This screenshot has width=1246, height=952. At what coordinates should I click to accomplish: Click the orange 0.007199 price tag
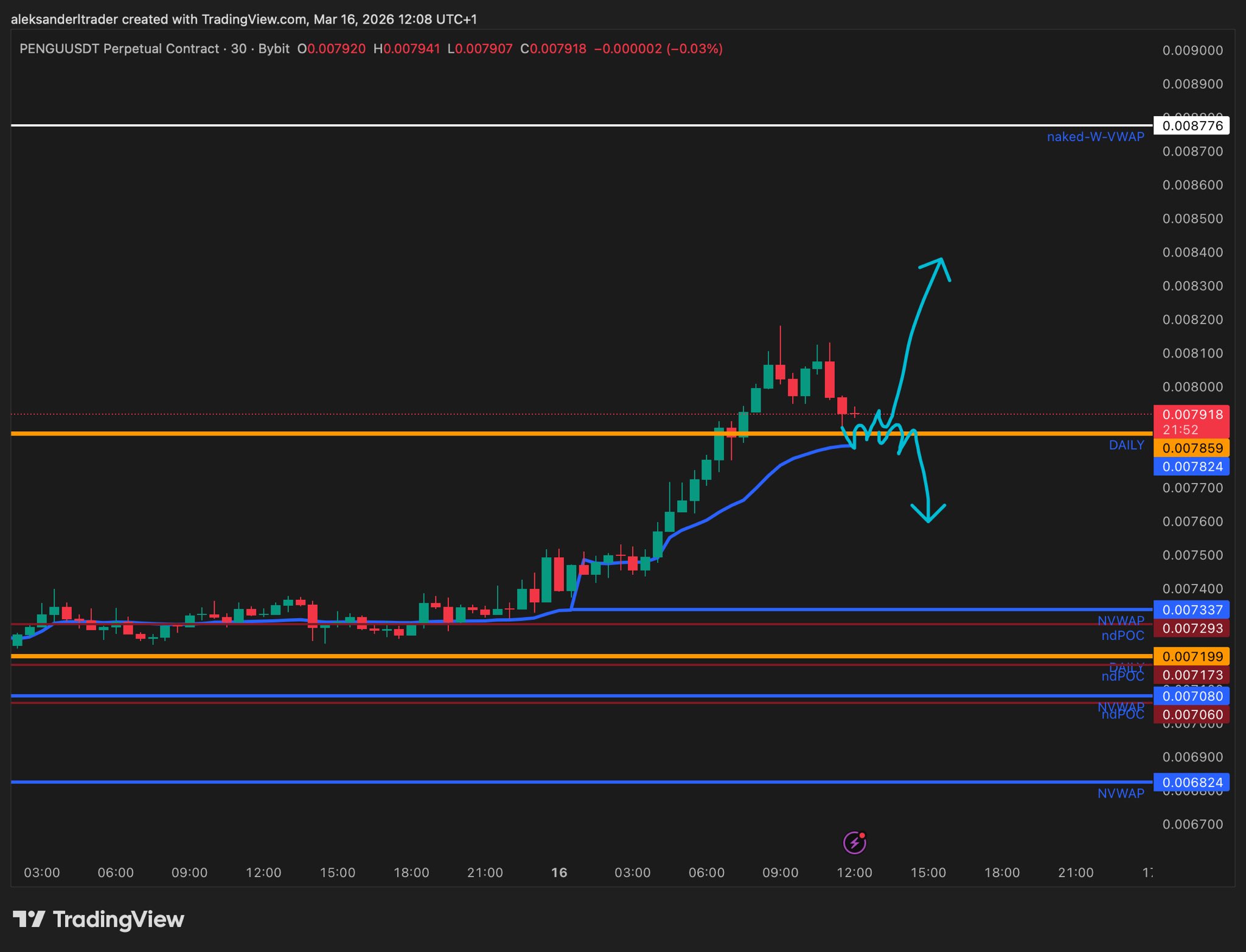point(1191,656)
